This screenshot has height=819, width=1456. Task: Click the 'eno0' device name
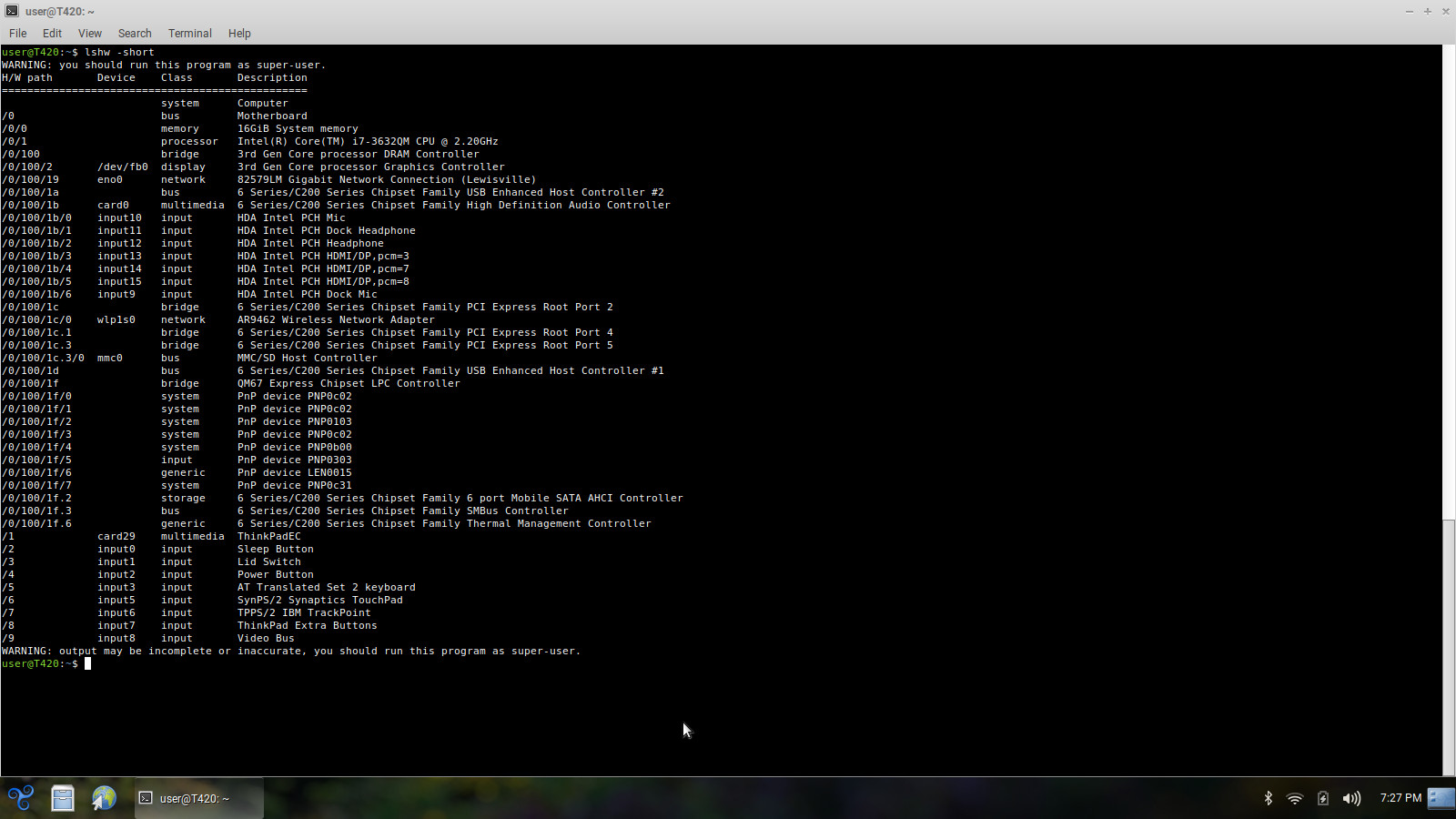(x=109, y=180)
